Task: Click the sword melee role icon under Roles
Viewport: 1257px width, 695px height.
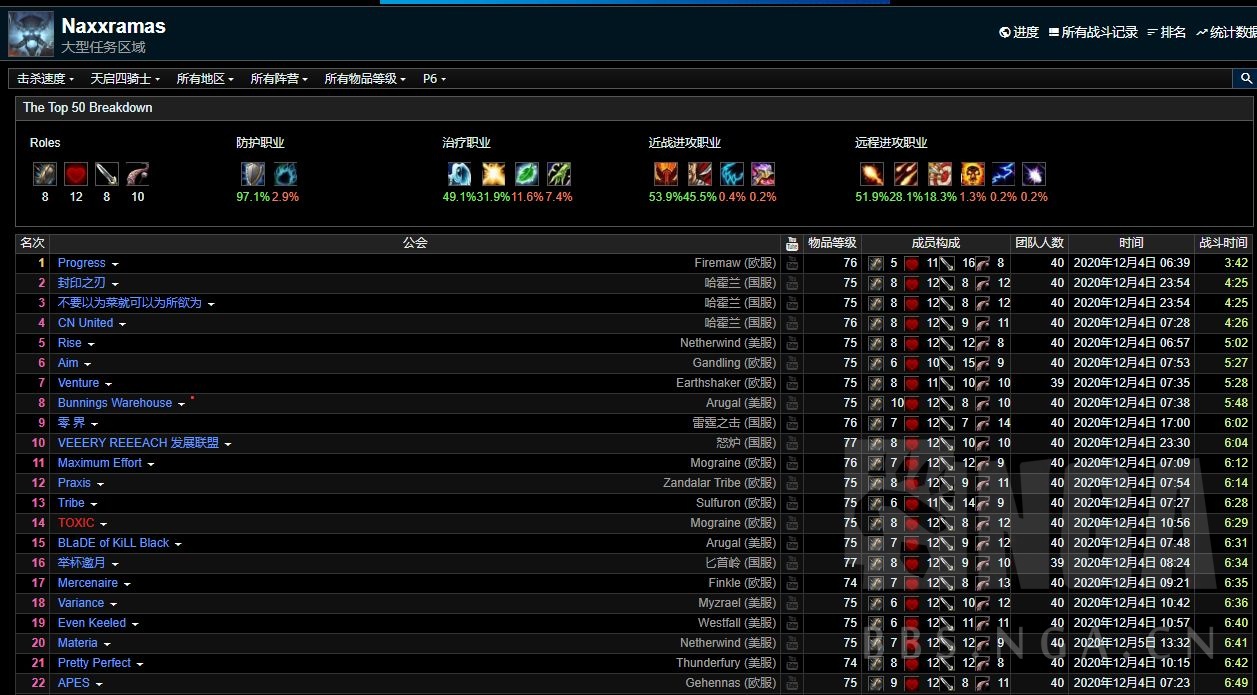Action: point(105,173)
